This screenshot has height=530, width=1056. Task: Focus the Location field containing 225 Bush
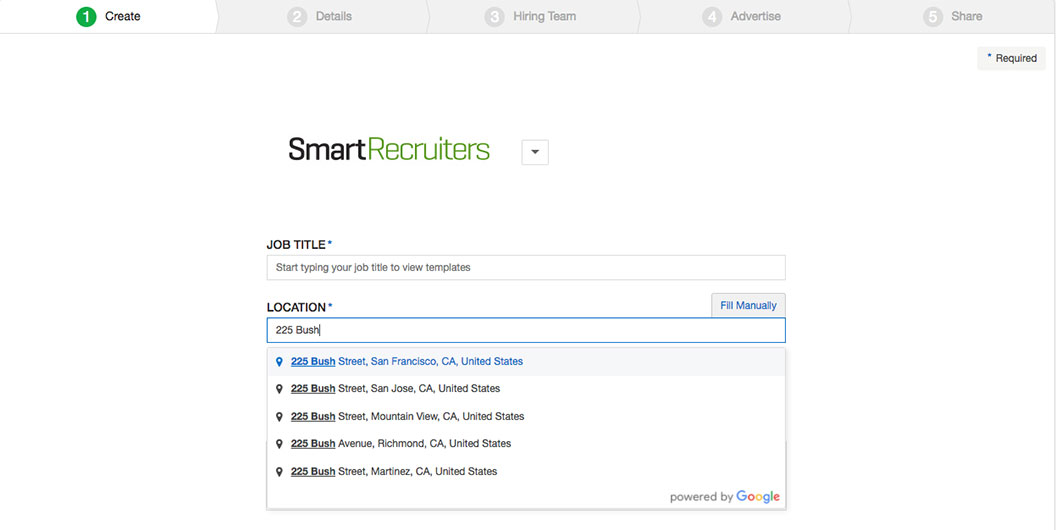tap(526, 331)
